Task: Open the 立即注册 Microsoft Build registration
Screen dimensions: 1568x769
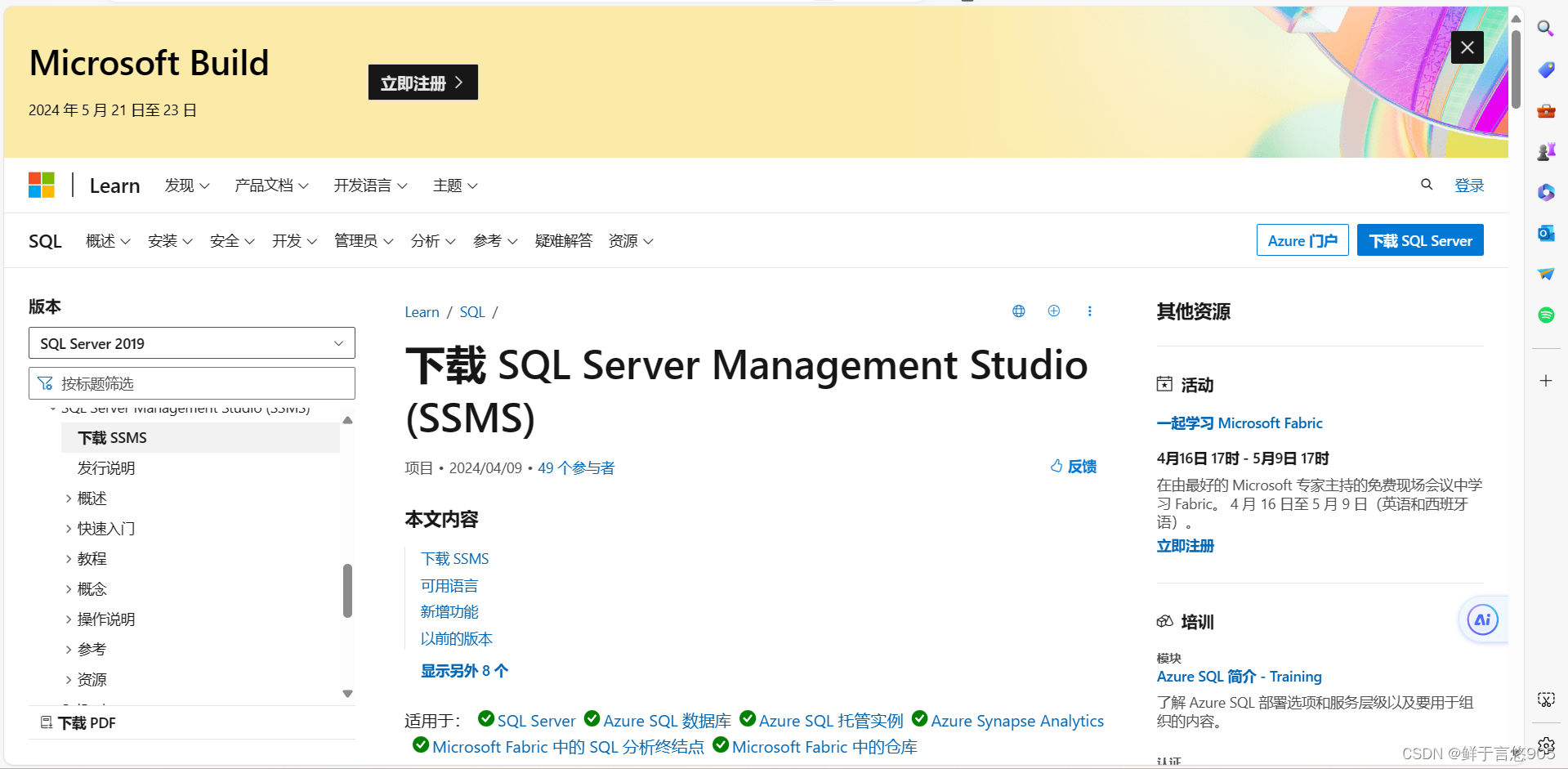Action: pos(422,82)
